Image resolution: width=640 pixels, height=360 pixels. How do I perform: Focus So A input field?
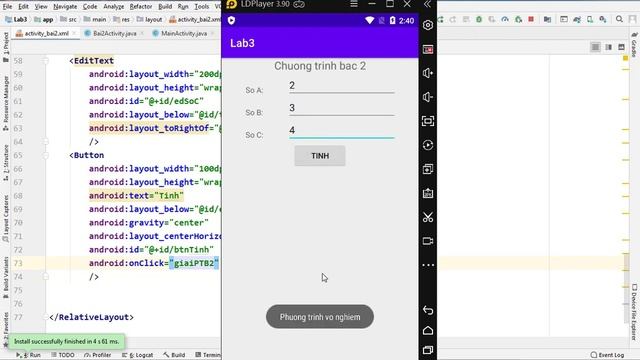342,86
